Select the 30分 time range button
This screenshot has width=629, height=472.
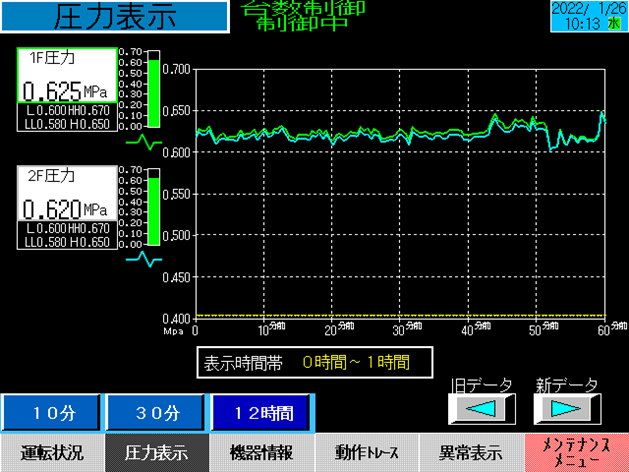pos(155,412)
